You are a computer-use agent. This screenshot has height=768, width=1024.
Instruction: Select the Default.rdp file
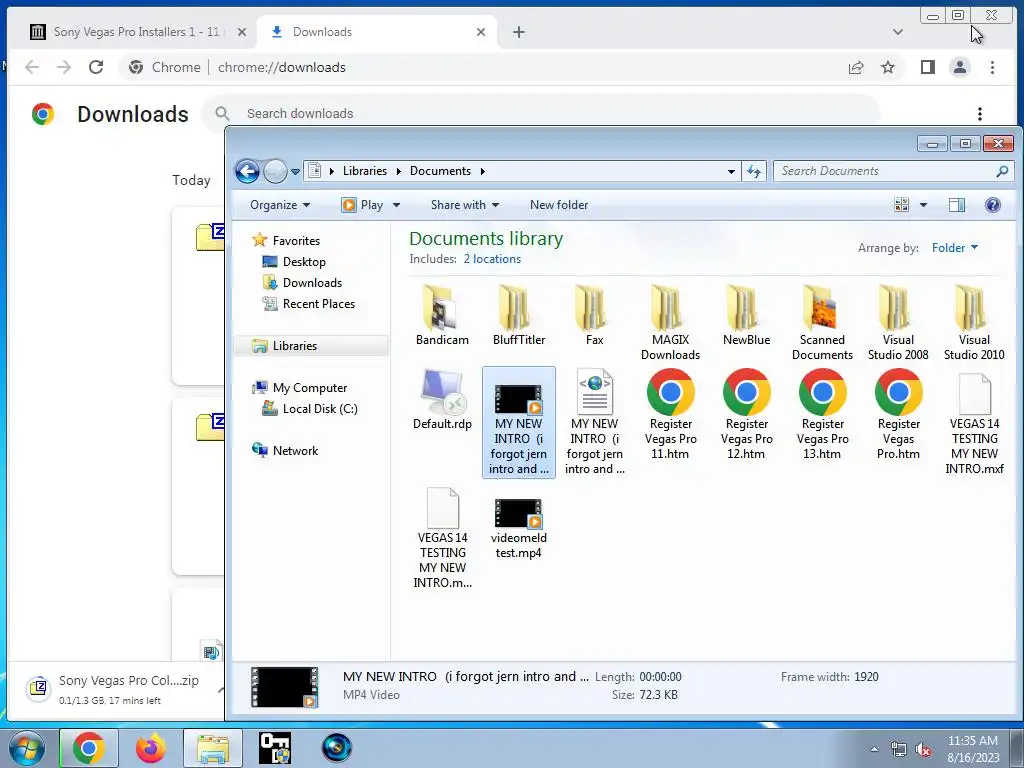[442, 400]
